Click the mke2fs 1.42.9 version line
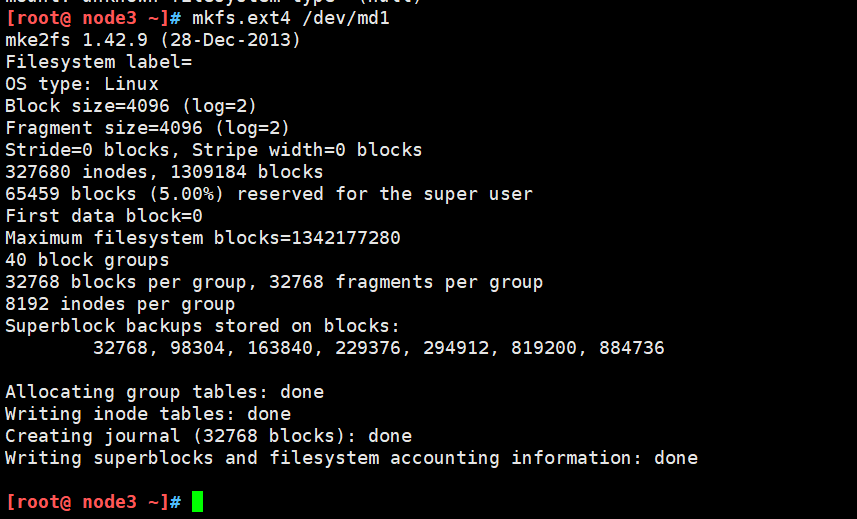The height and width of the screenshot is (519, 857). pyautogui.click(x=153, y=40)
